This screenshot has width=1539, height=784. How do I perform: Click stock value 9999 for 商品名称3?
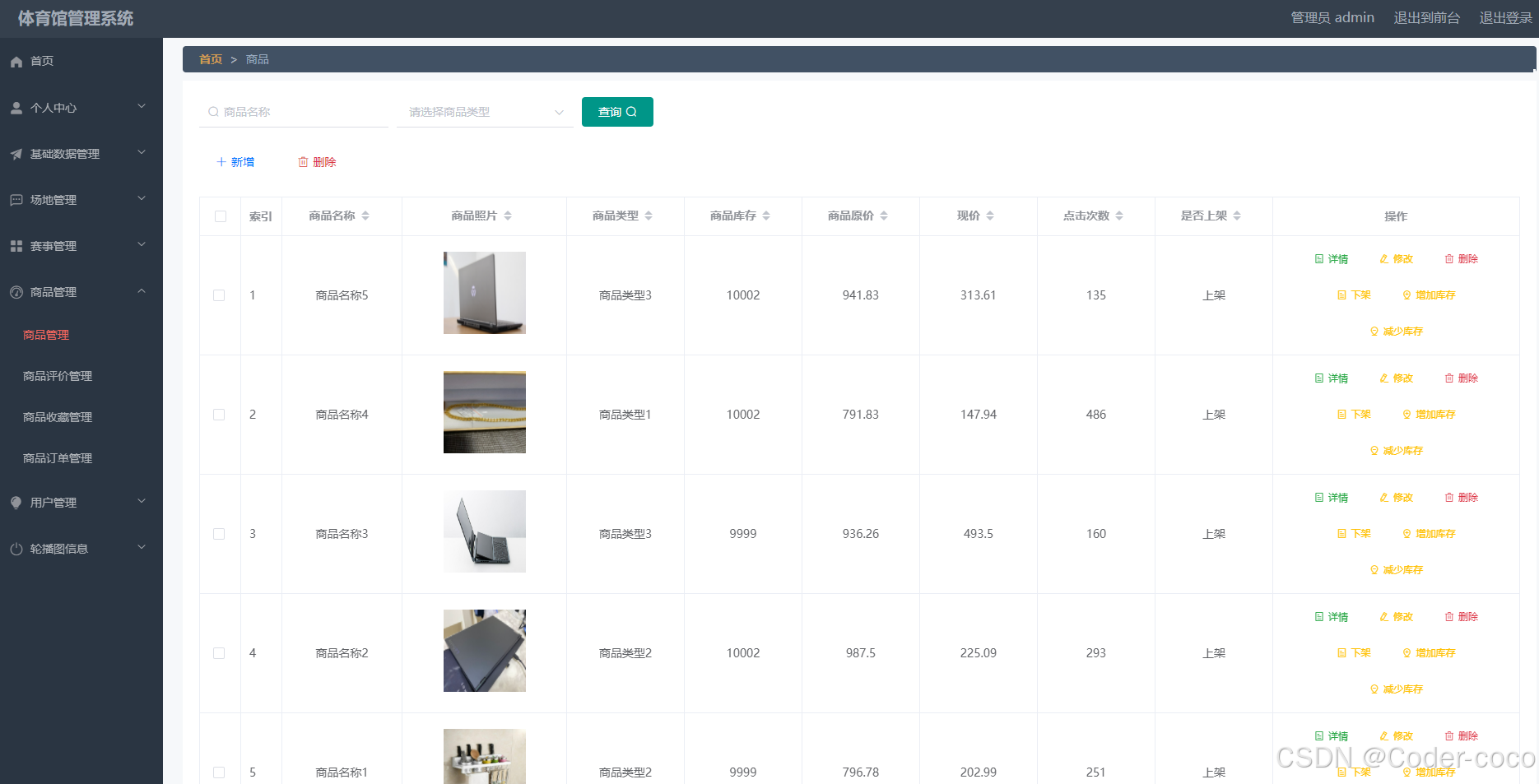pos(743,534)
